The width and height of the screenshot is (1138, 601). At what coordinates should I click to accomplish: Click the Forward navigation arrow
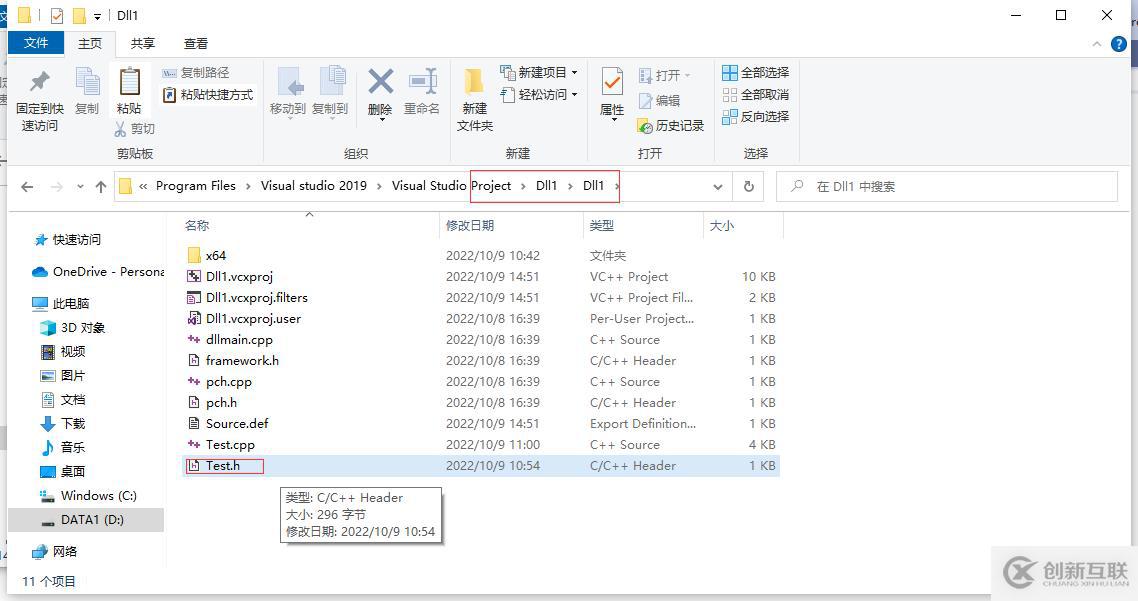[57, 187]
